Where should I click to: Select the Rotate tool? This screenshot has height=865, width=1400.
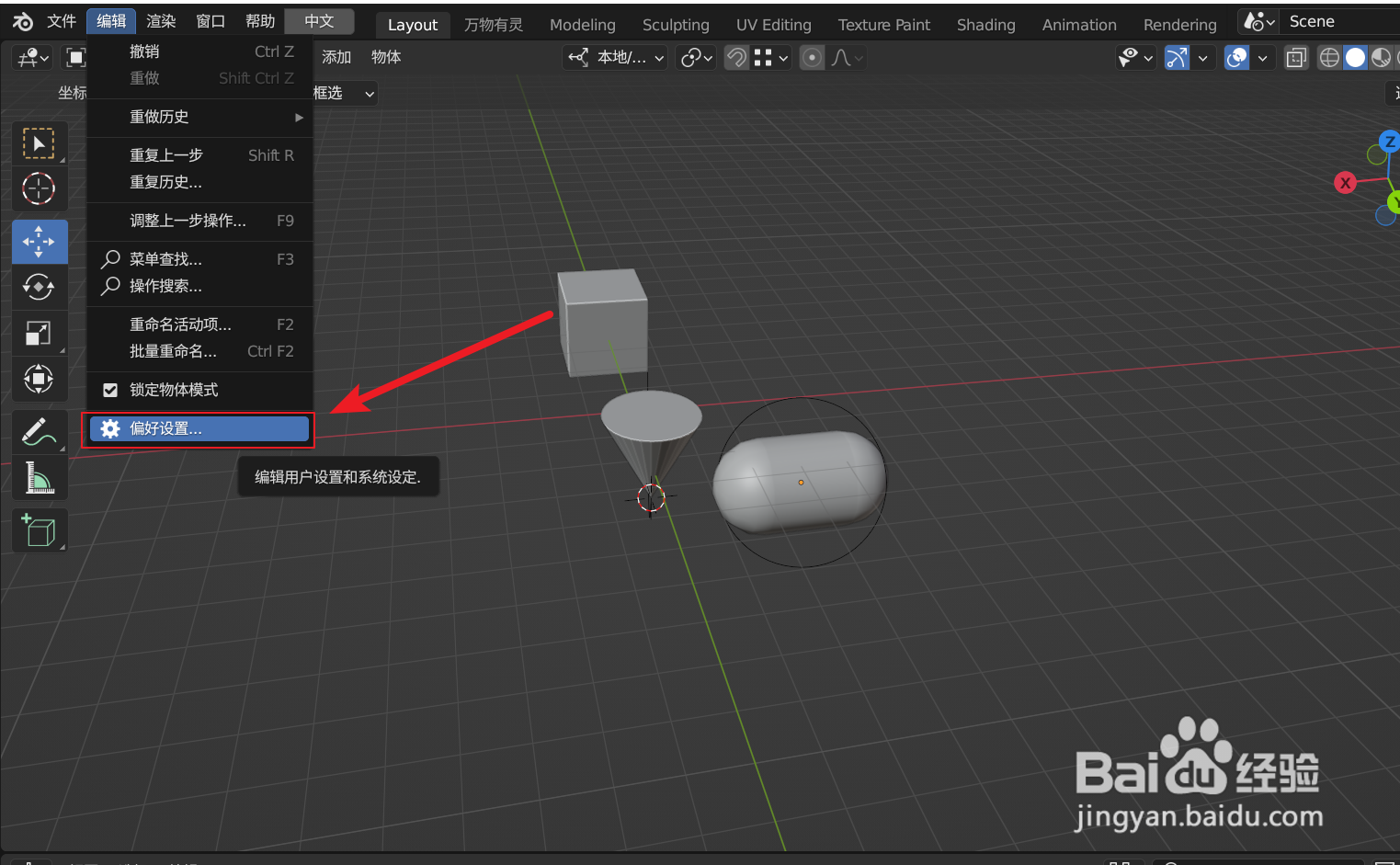point(39,287)
